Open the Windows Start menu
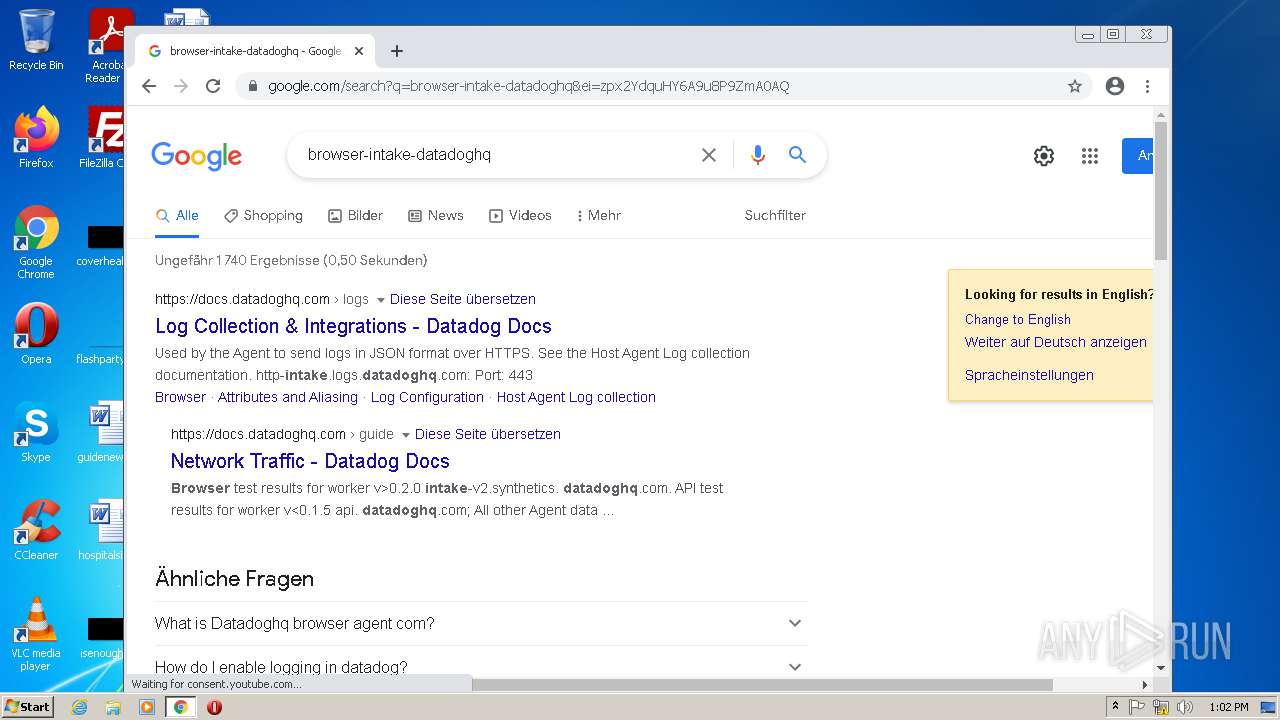1280x720 pixels. point(28,707)
